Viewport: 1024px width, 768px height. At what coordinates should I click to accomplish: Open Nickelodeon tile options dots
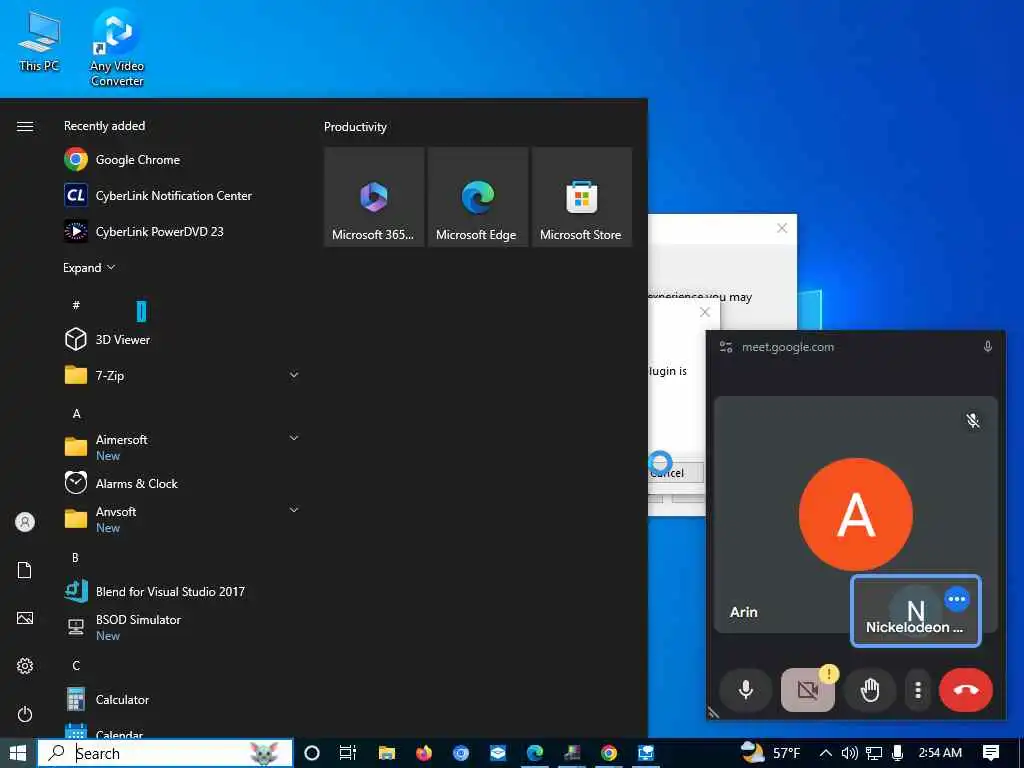[957, 600]
